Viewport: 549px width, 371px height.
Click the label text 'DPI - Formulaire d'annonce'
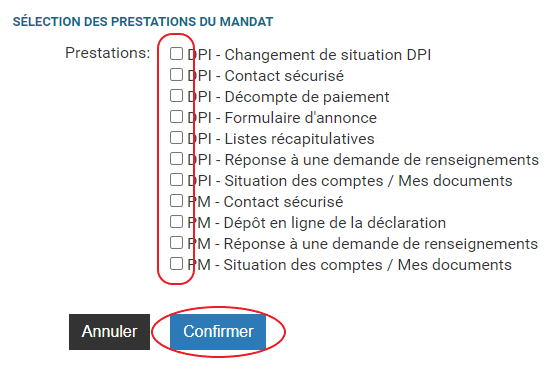(x=282, y=118)
